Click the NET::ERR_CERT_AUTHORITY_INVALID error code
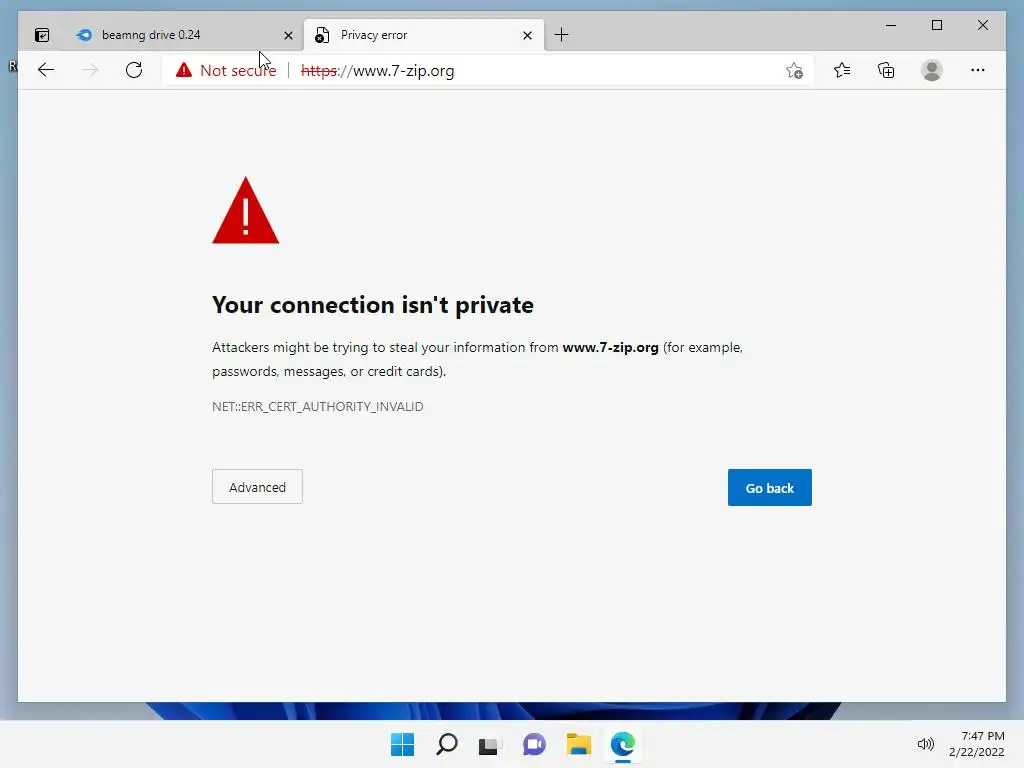 [x=317, y=406]
